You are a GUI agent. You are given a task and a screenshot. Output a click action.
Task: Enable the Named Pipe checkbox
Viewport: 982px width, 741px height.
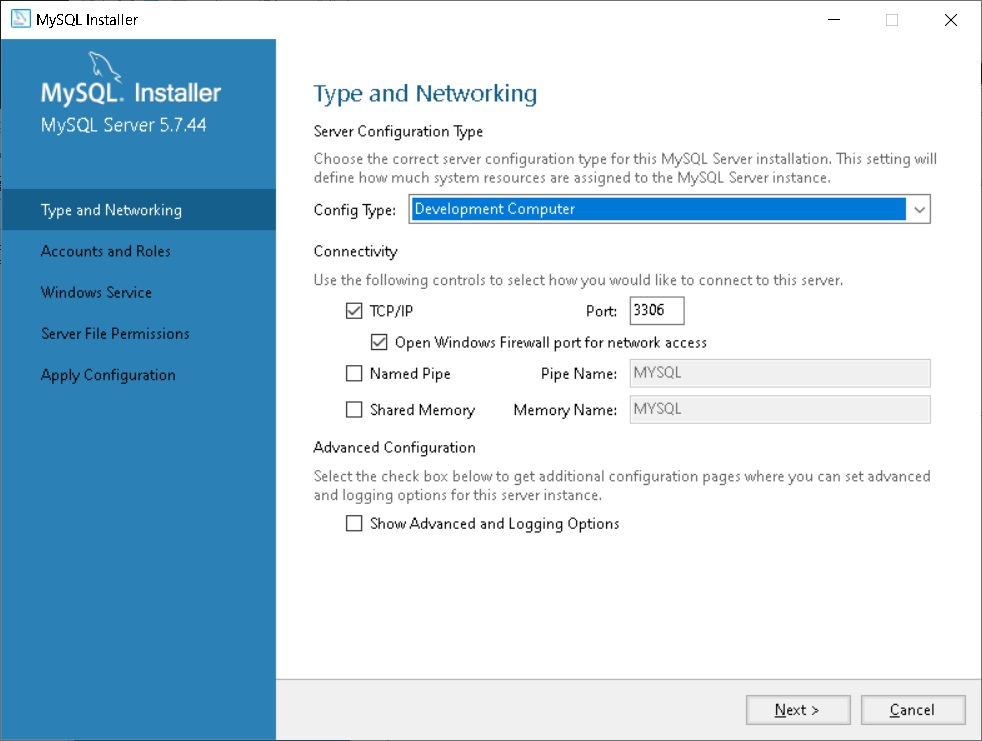(x=354, y=373)
